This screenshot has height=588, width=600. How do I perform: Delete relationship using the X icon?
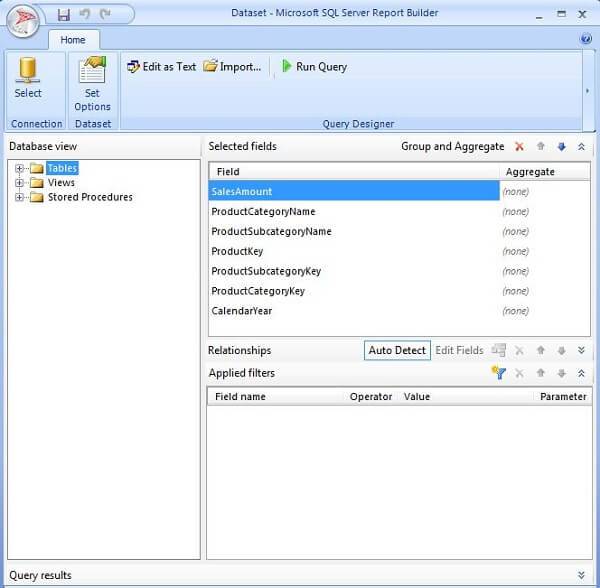519,350
